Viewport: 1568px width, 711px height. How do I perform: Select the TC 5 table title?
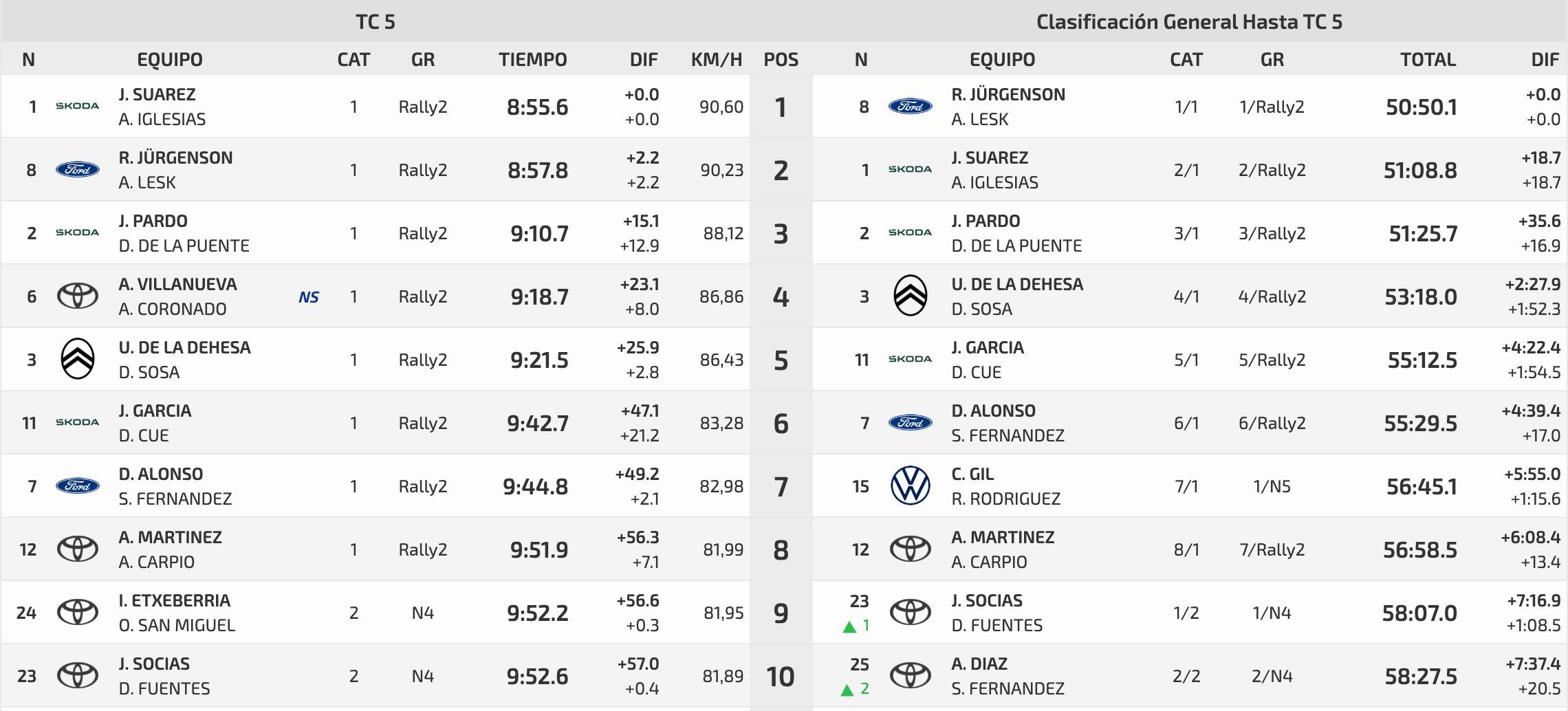tap(375, 22)
